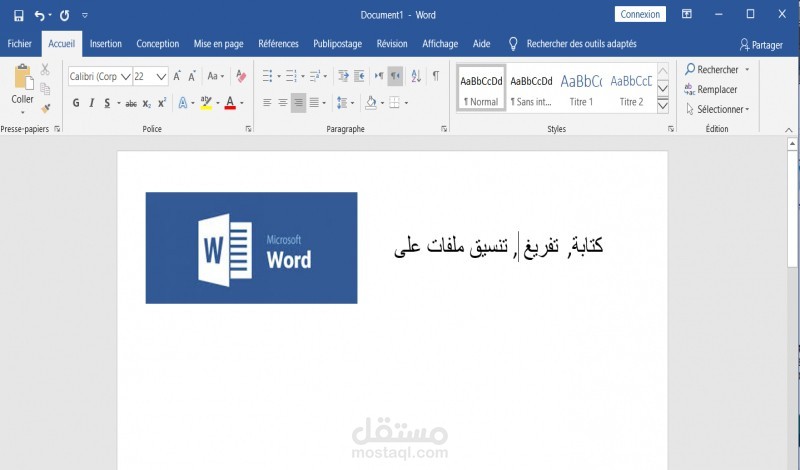
Task: Apply a bulleted list
Action: (x=268, y=76)
